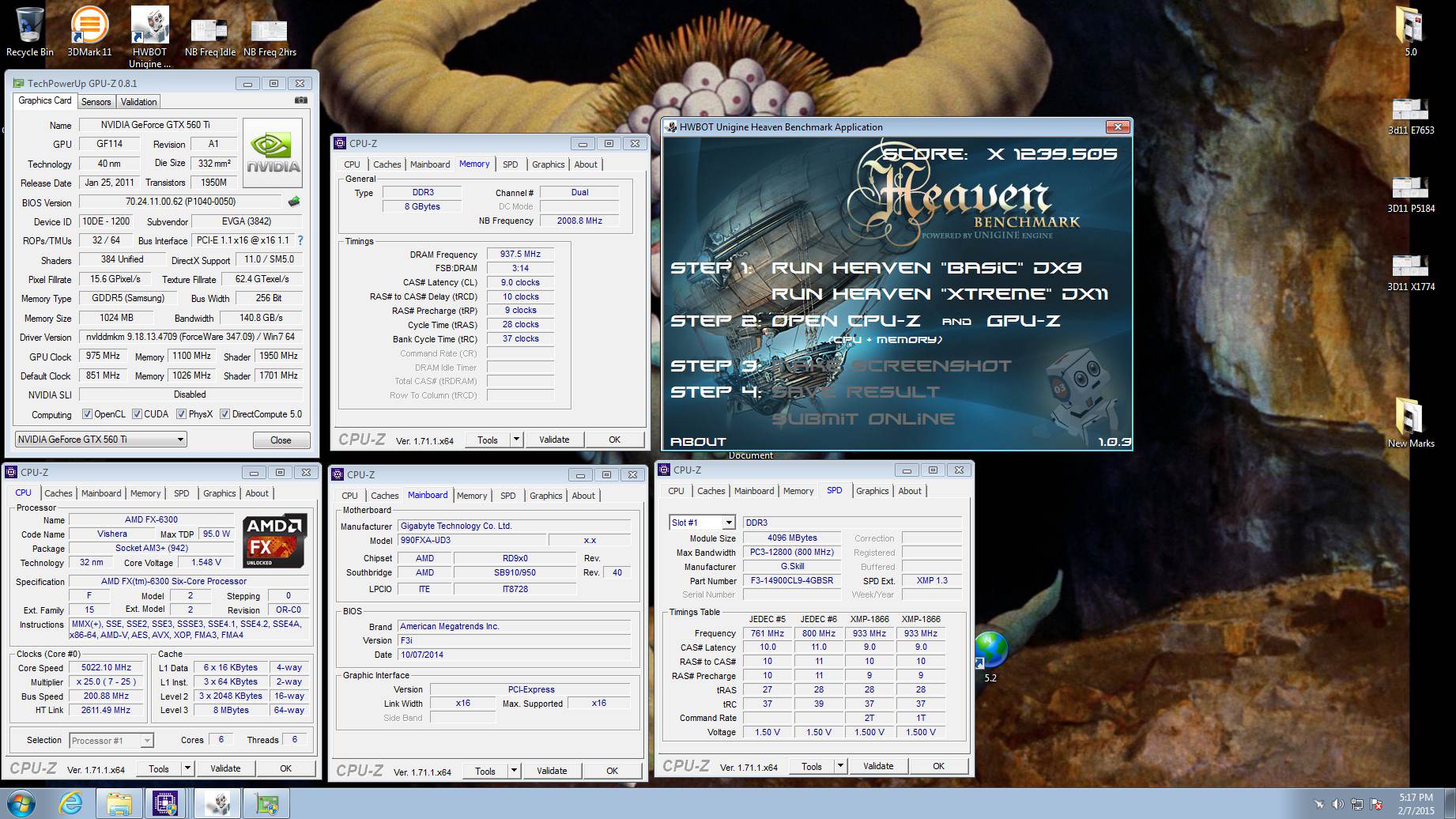The height and width of the screenshot is (819, 1456).
Task: Switch to Sensors tab in GPU-Z
Action: pos(96,102)
